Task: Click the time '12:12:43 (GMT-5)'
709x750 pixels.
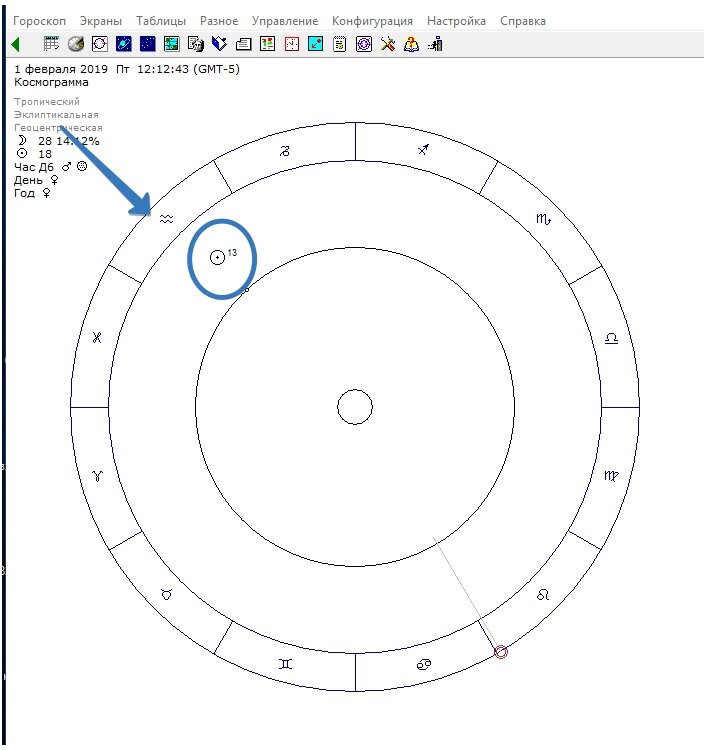Action: pos(188,69)
